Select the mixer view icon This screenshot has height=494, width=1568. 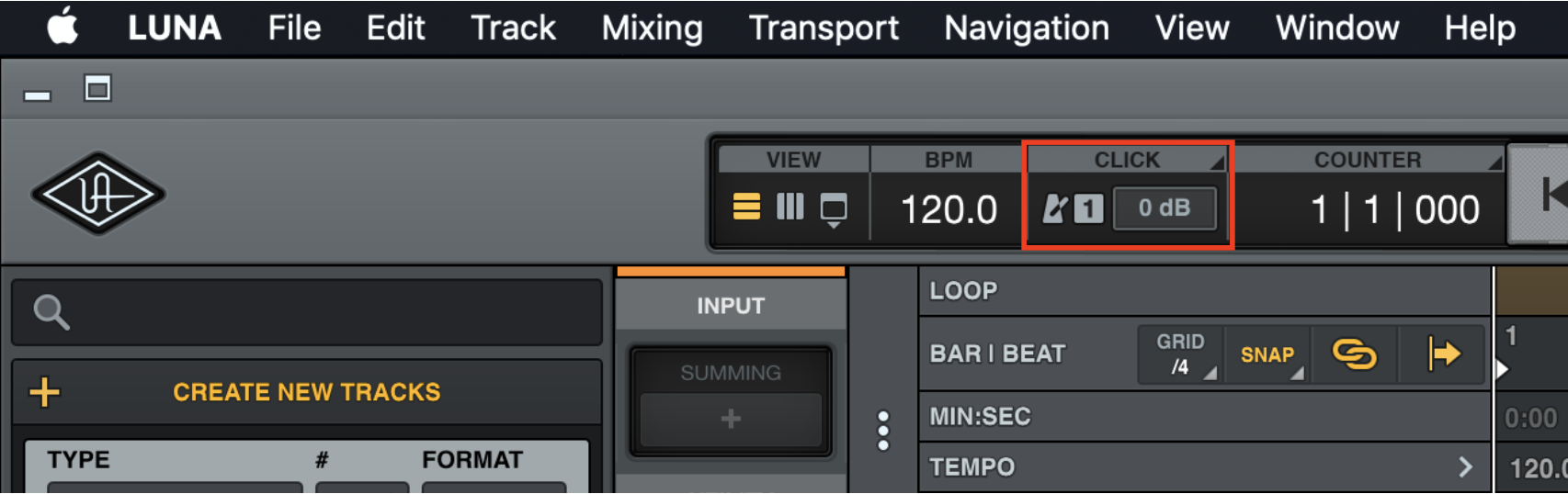790,207
